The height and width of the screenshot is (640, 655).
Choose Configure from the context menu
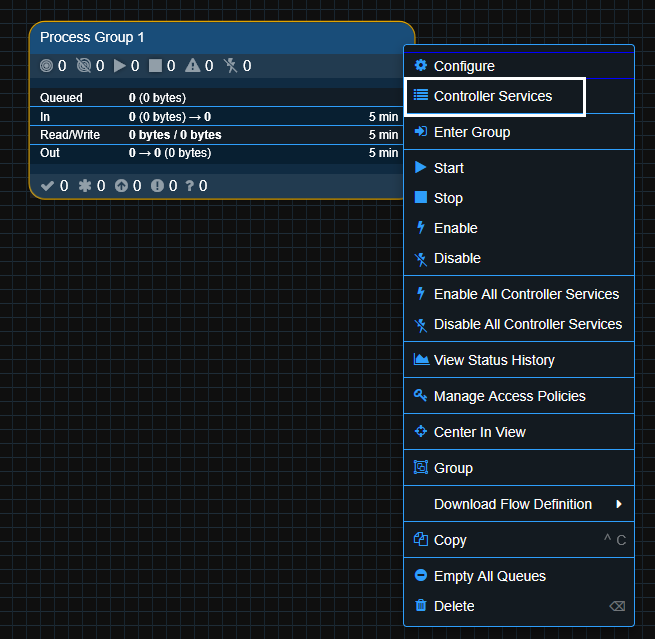[x=519, y=66]
